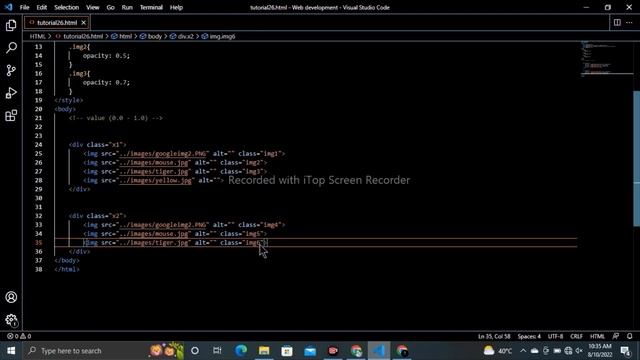Open Cortana circle on taskbar
This screenshot has height=360, width=640.
coord(195,351)
